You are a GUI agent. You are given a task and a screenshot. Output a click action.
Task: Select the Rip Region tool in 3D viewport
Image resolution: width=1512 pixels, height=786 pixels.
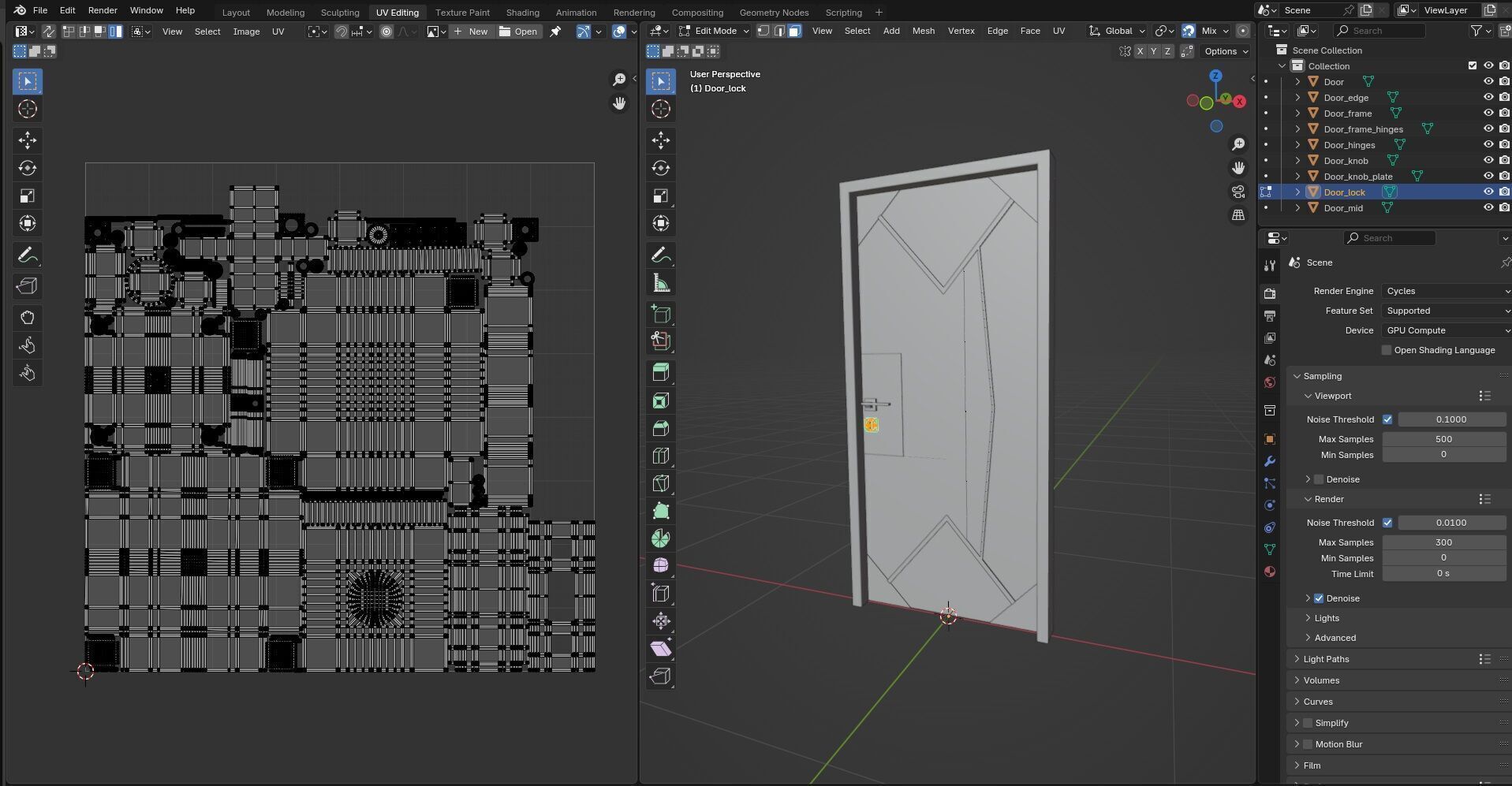pos(661,676)
